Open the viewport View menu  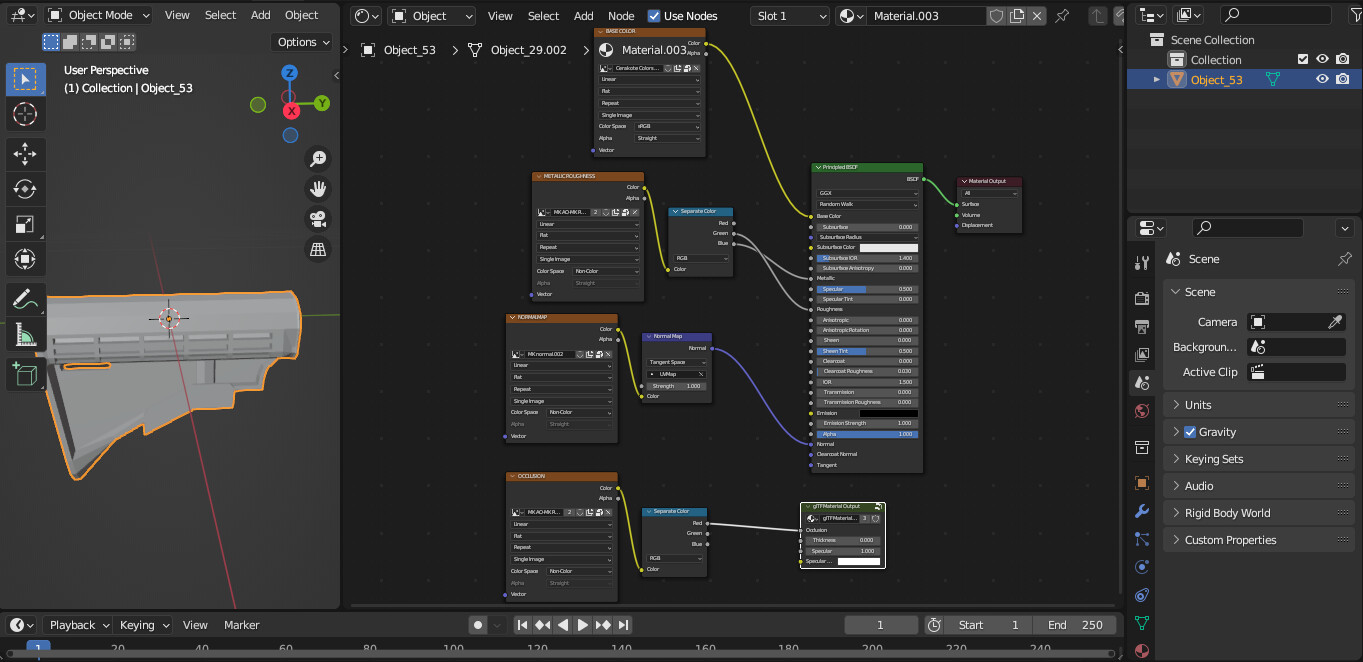177,15
